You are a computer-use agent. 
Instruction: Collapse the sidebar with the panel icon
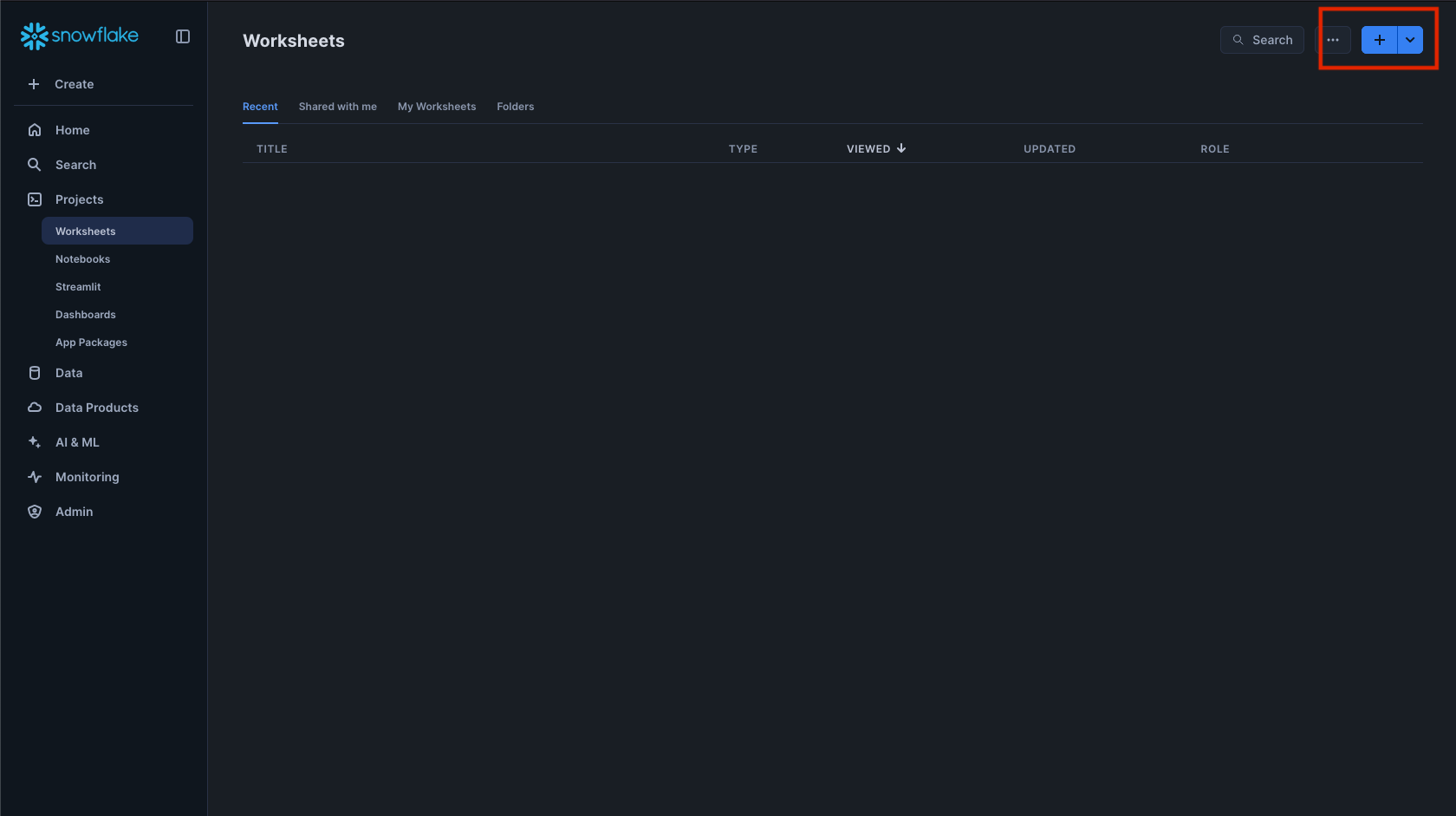[x=183, y=36]
